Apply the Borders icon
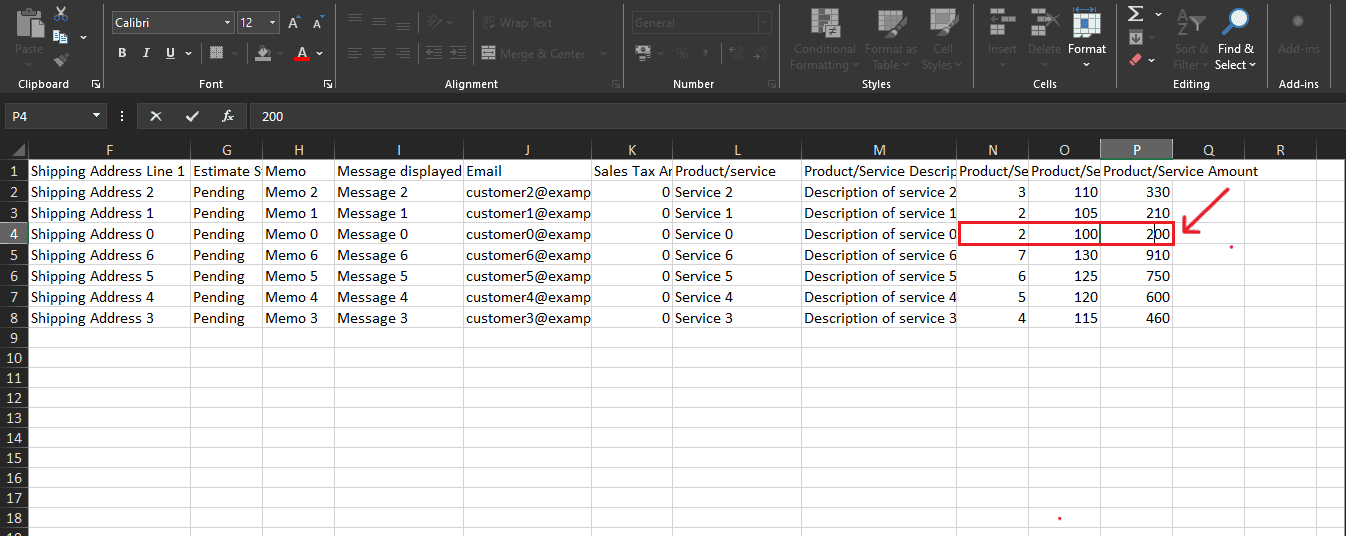 pos(219,53)
